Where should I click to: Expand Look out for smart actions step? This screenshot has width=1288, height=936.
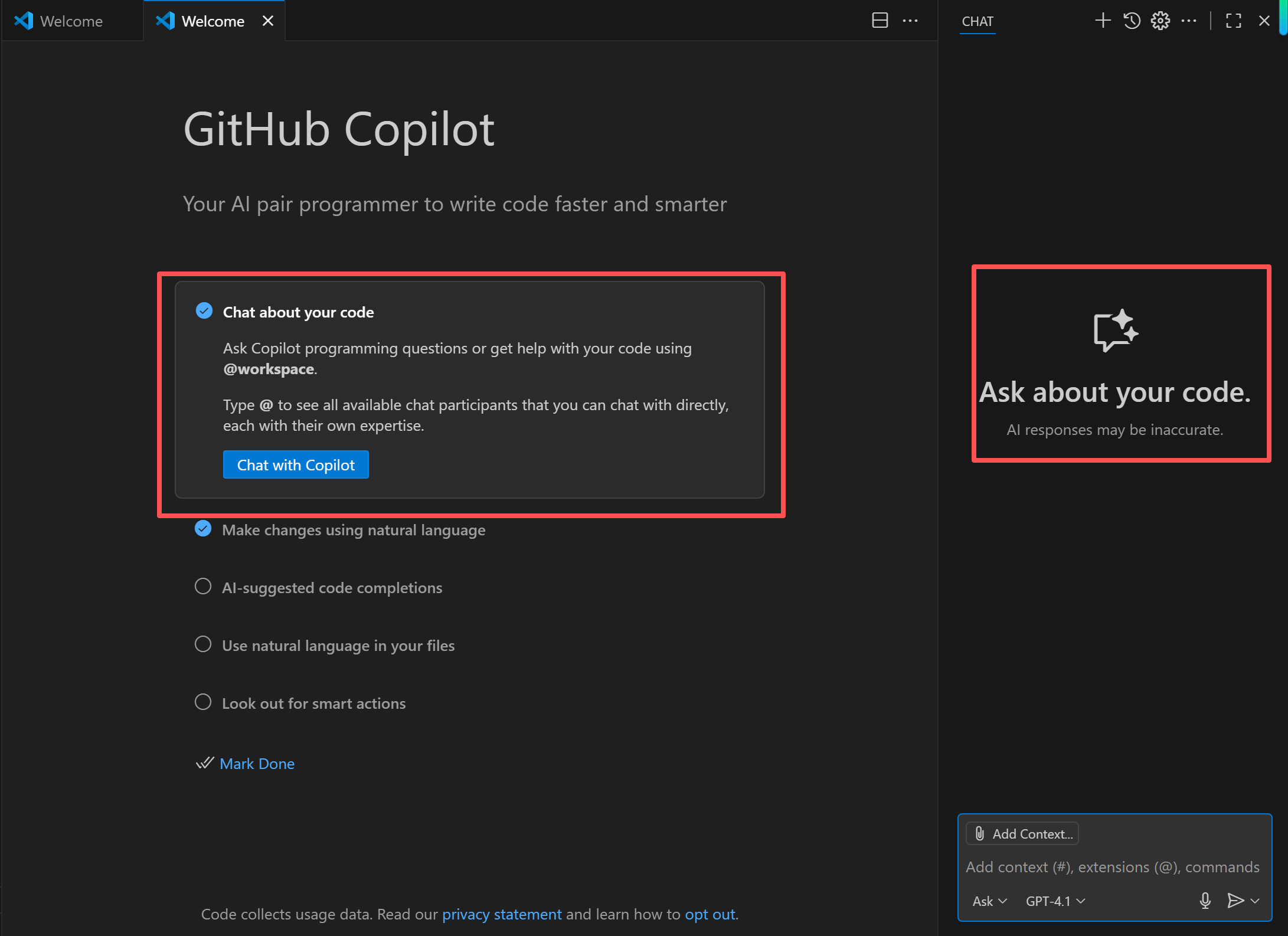(x=313, y=703)
